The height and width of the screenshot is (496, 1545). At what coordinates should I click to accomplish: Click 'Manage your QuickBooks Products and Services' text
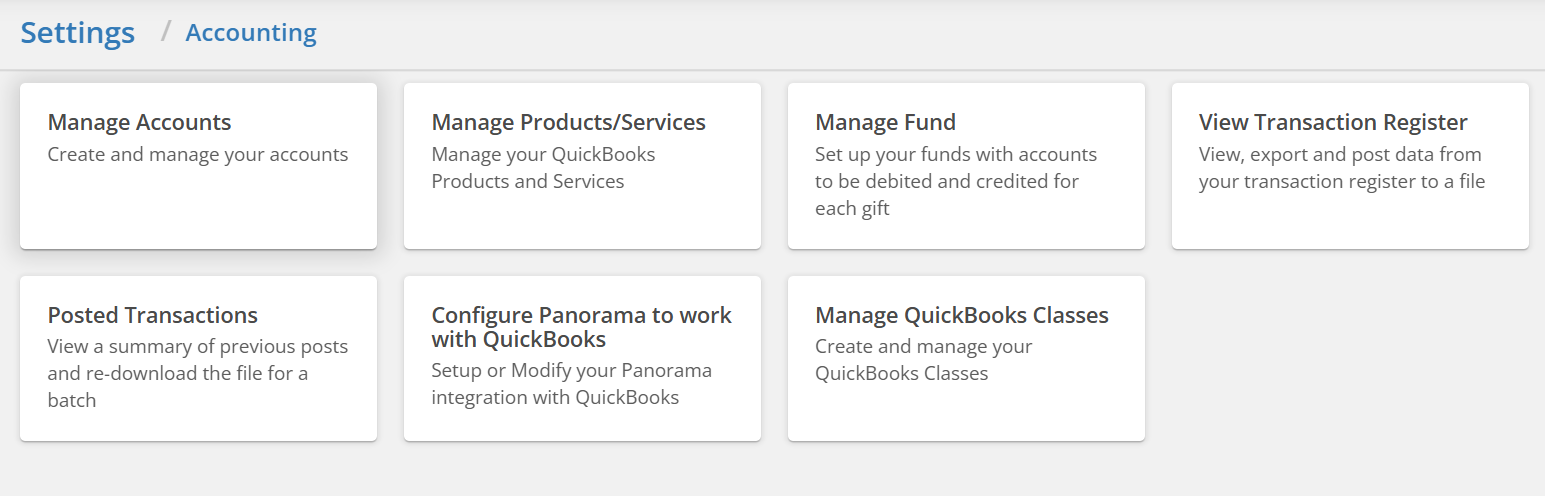[543, 168]
